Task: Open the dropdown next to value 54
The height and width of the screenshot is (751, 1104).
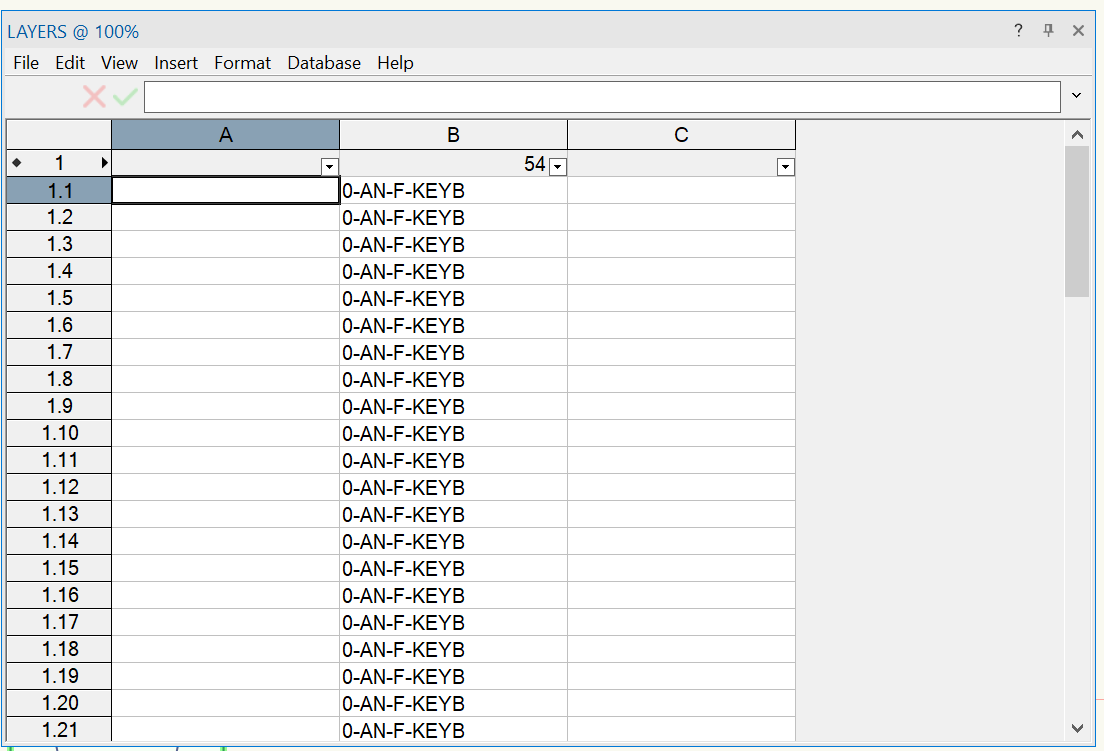Action: click(557, 166)
